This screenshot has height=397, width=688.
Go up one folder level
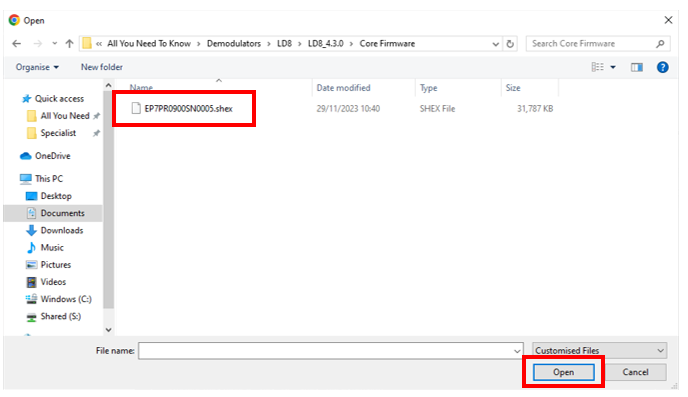[69, 43]
